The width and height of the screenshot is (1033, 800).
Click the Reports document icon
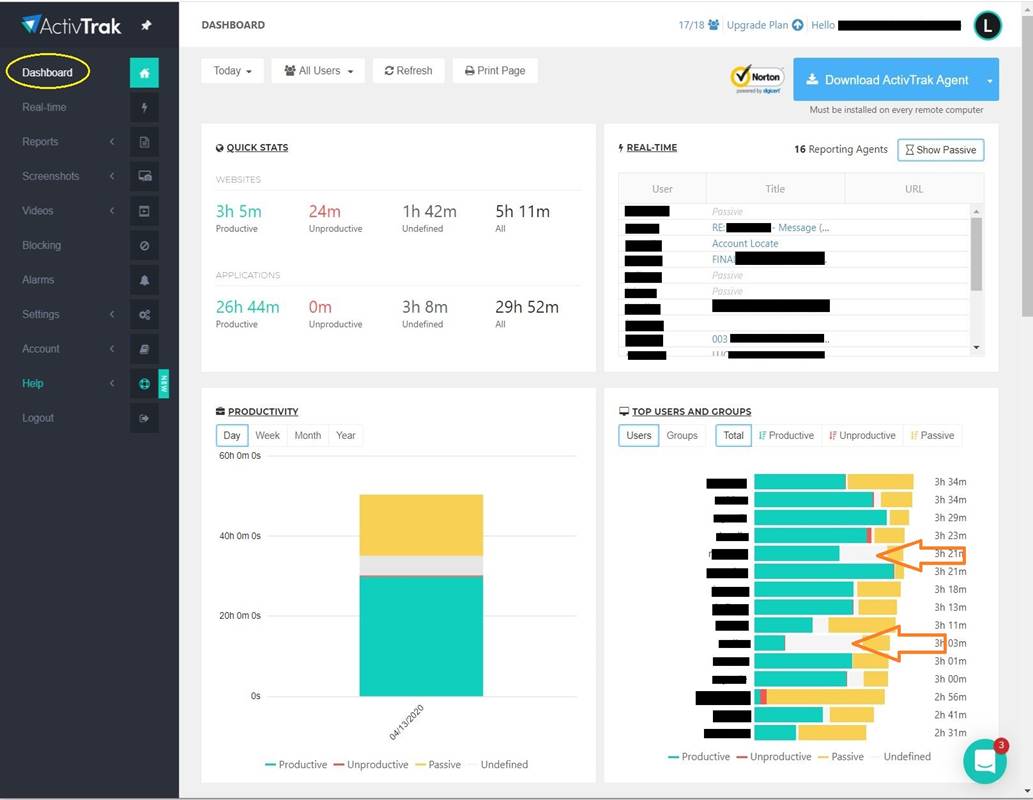pyautogui.click(x=144, y=142)
